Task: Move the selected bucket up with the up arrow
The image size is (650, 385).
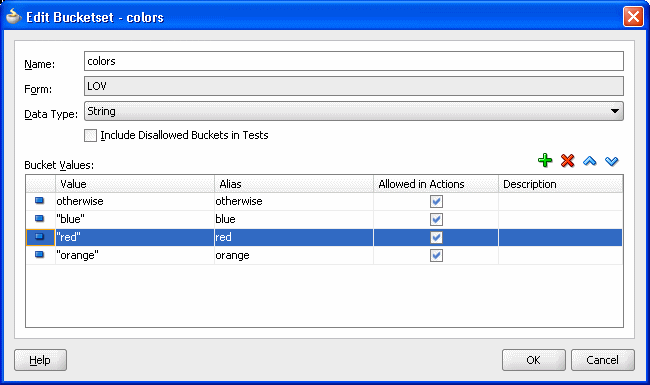Action: (589, 161)
